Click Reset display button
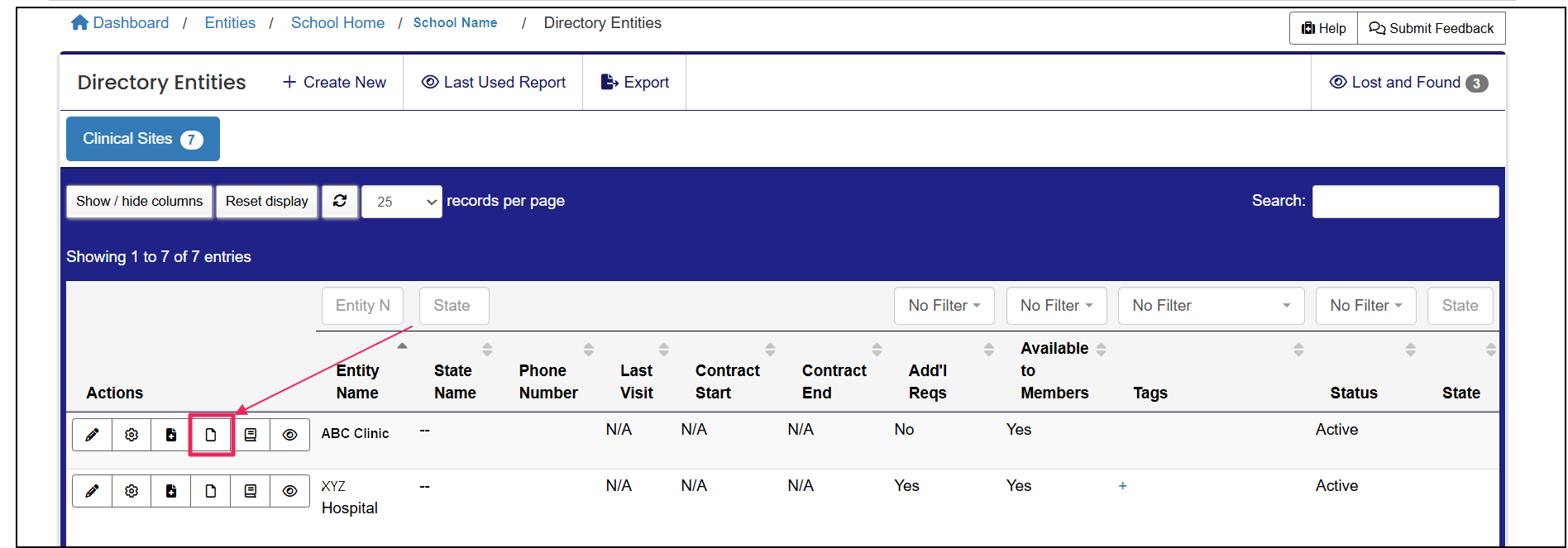This screenshot has height=548, width=1568. (x=266, y=201)
